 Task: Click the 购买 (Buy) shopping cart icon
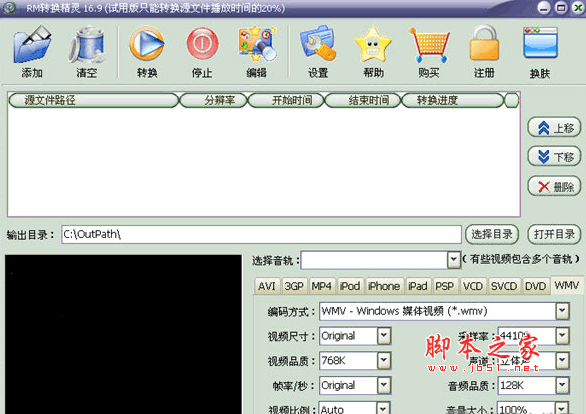point(429,45)
